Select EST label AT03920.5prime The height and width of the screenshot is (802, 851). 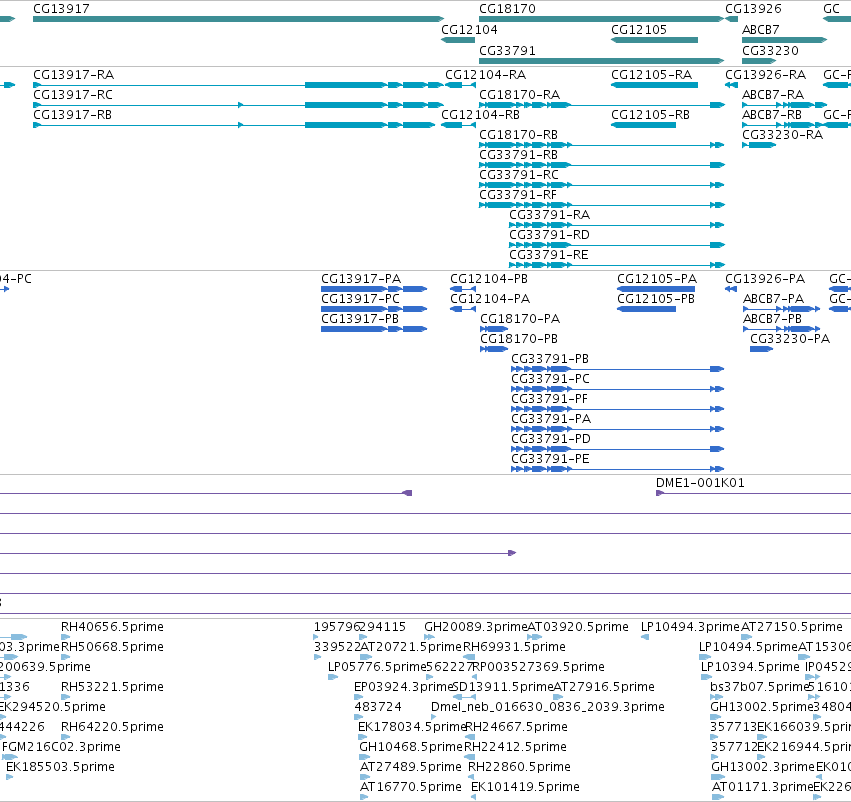(x=578, y=627)
